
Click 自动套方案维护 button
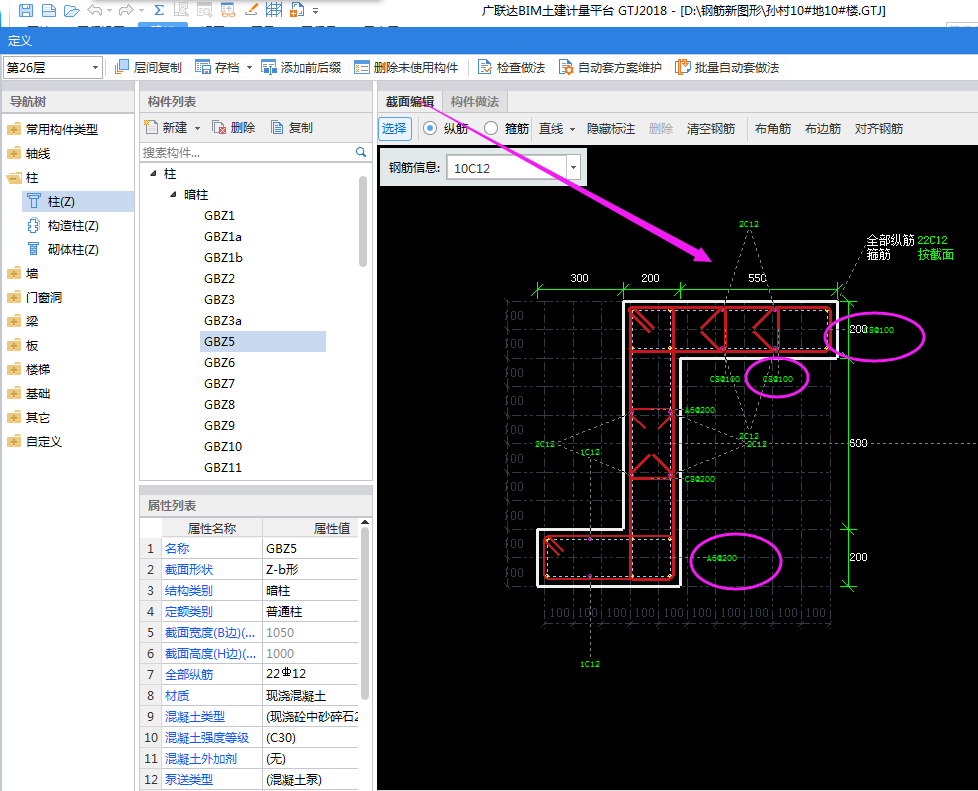point(611,67)
